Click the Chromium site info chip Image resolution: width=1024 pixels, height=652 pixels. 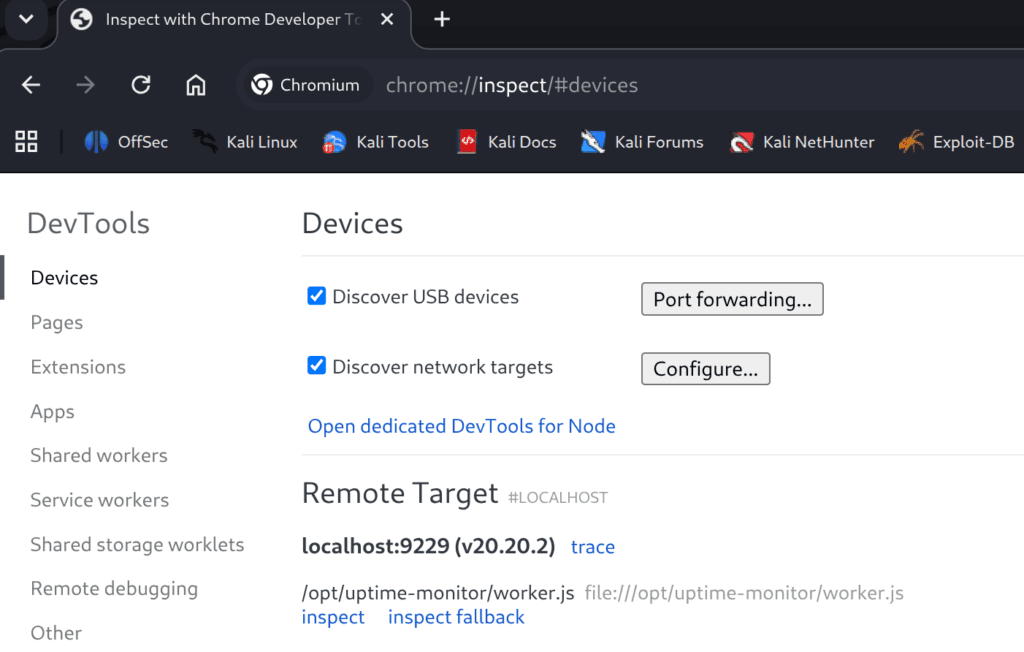pyautogui.click(x=305, y=85)
